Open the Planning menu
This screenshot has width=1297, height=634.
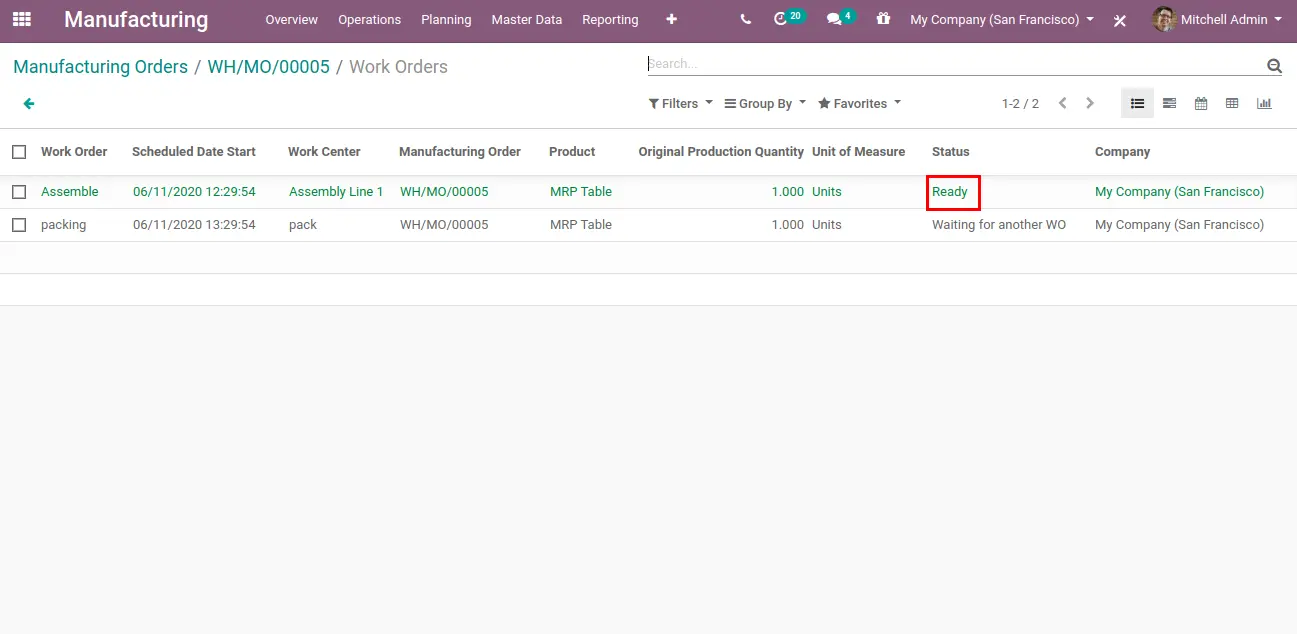pyautogui.click(x=446, y=20)
